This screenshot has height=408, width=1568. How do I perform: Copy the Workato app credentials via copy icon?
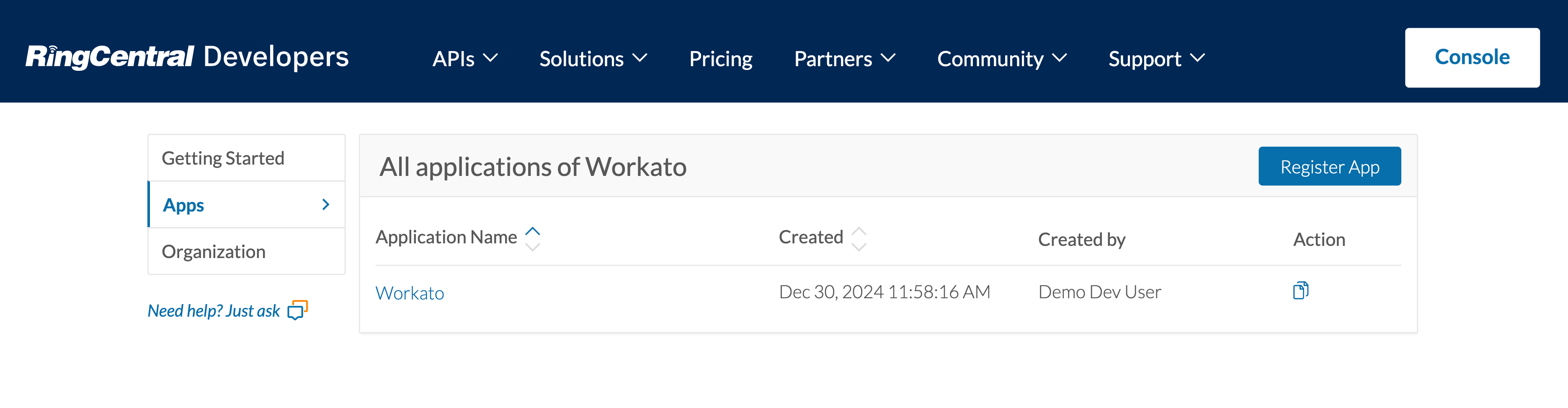[x=1301, y=290]
